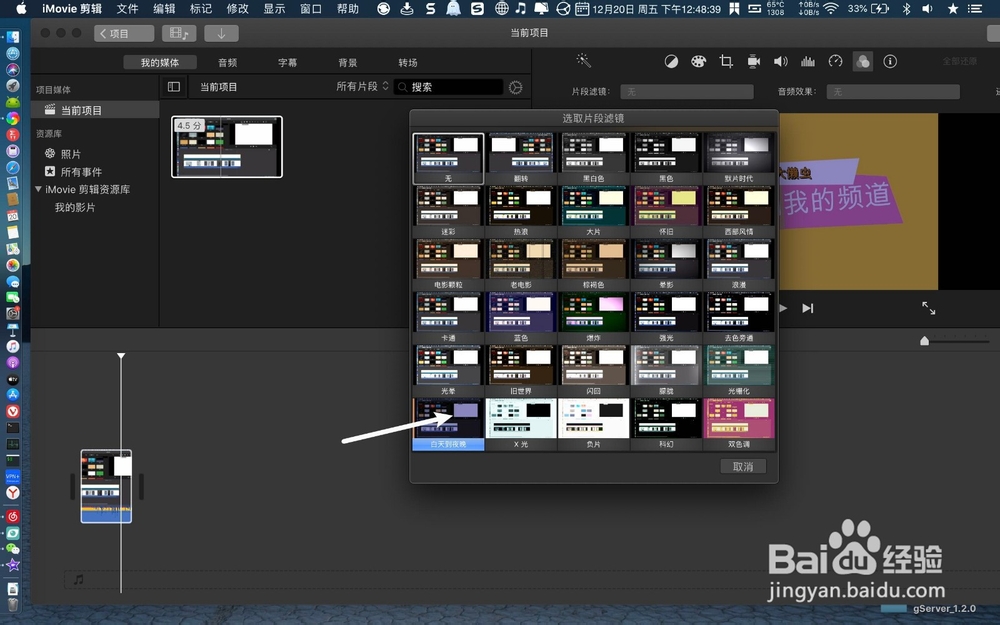Choose the X 光 filter

coord(521,423)
